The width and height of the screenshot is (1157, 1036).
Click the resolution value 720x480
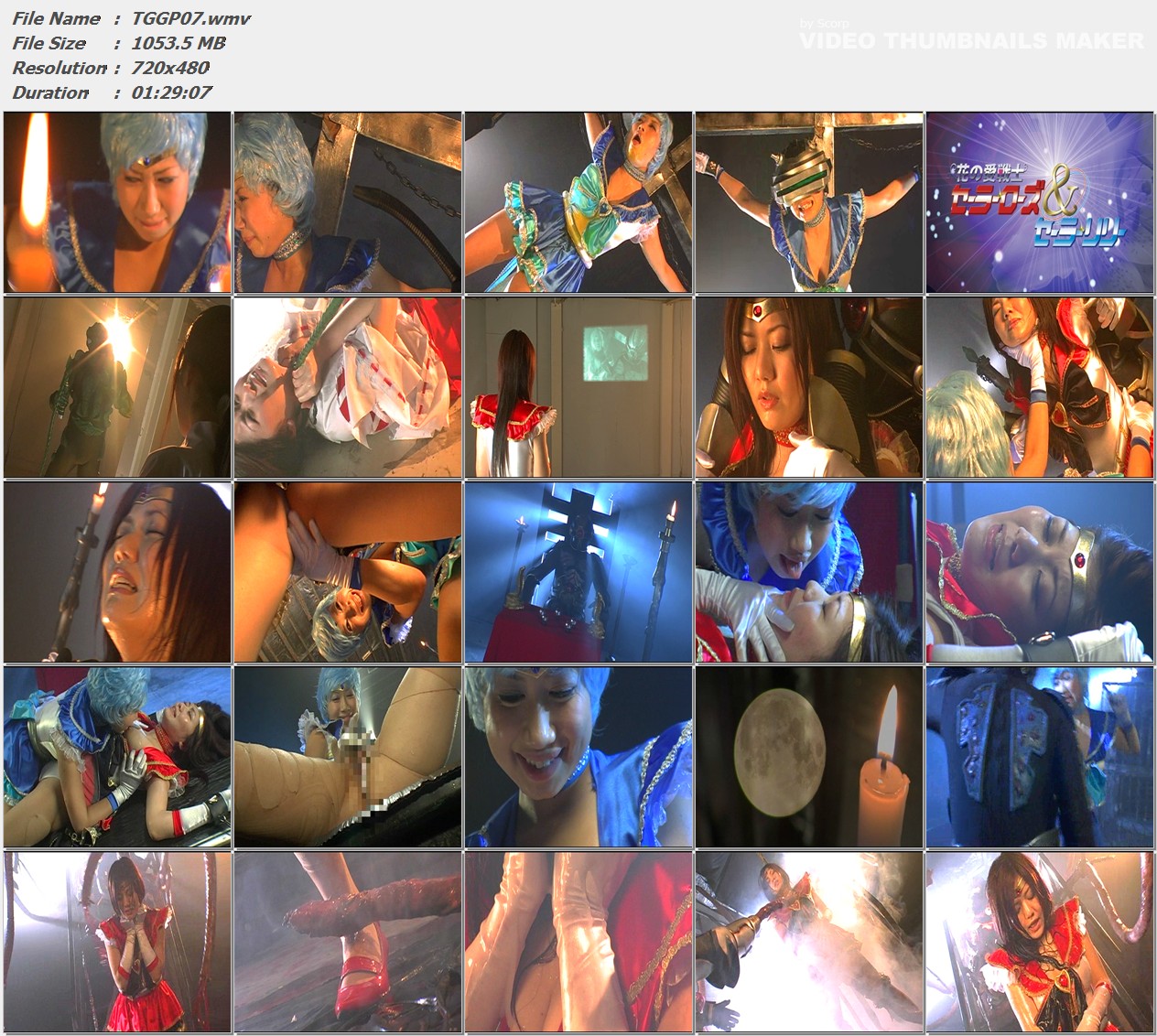pos(170,68)
